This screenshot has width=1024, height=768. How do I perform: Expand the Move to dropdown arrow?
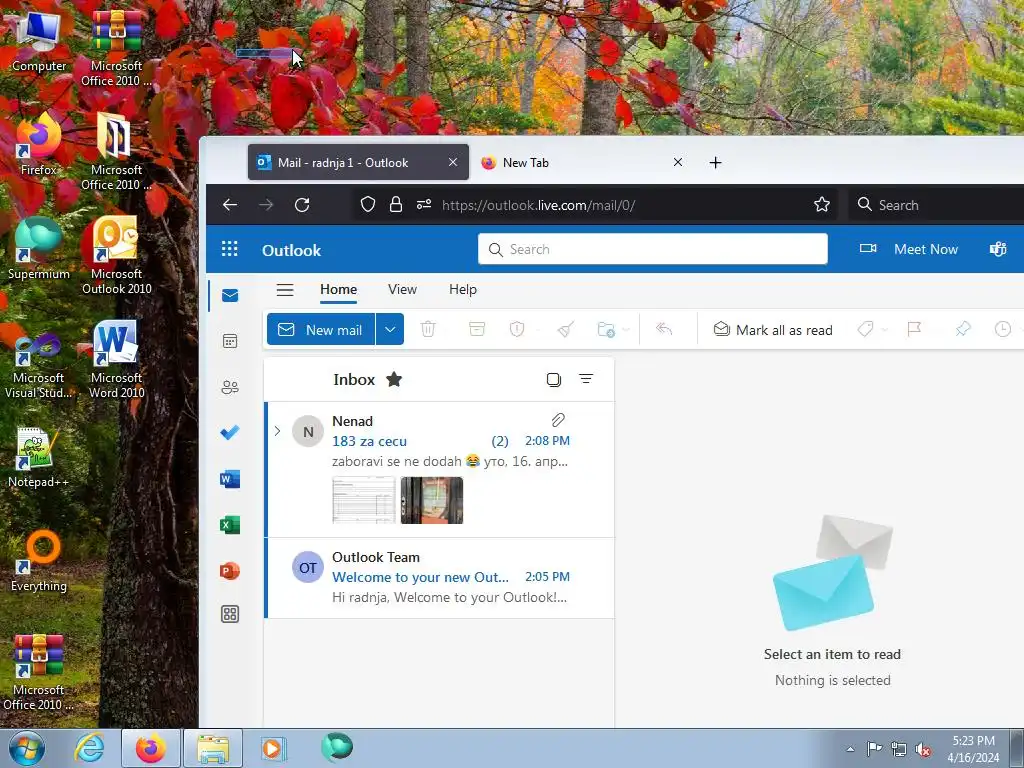pyautogui.click(x=626, y=330)
